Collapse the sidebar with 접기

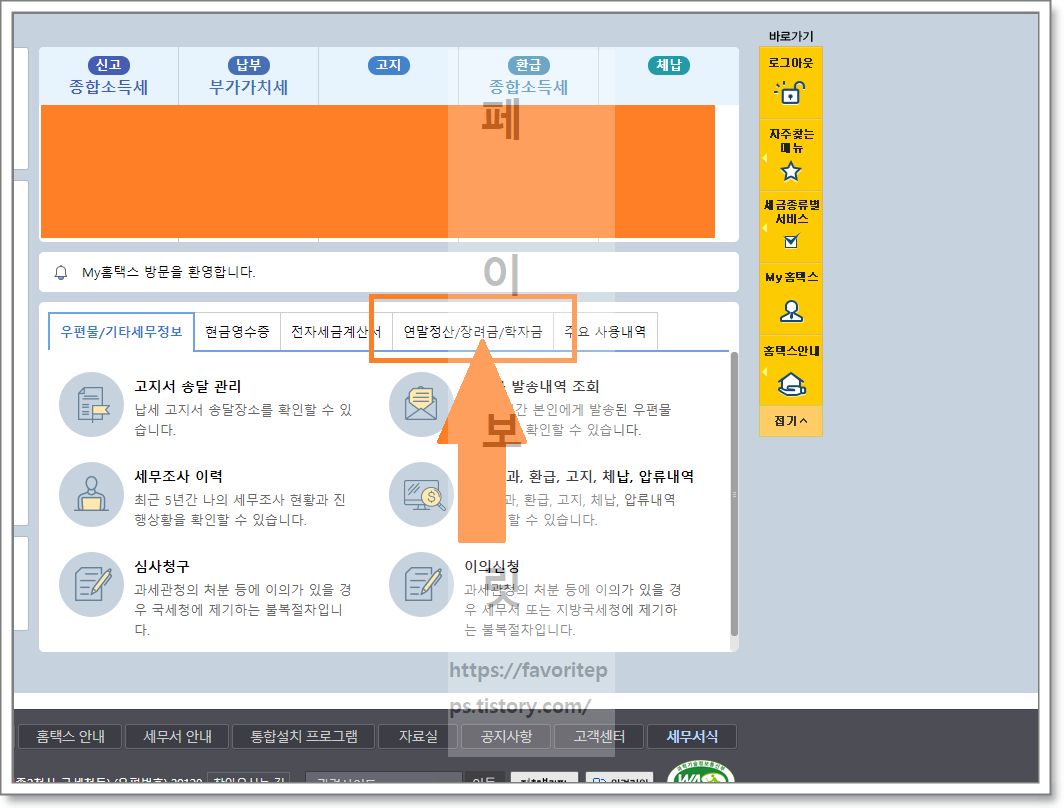[791, 421]
